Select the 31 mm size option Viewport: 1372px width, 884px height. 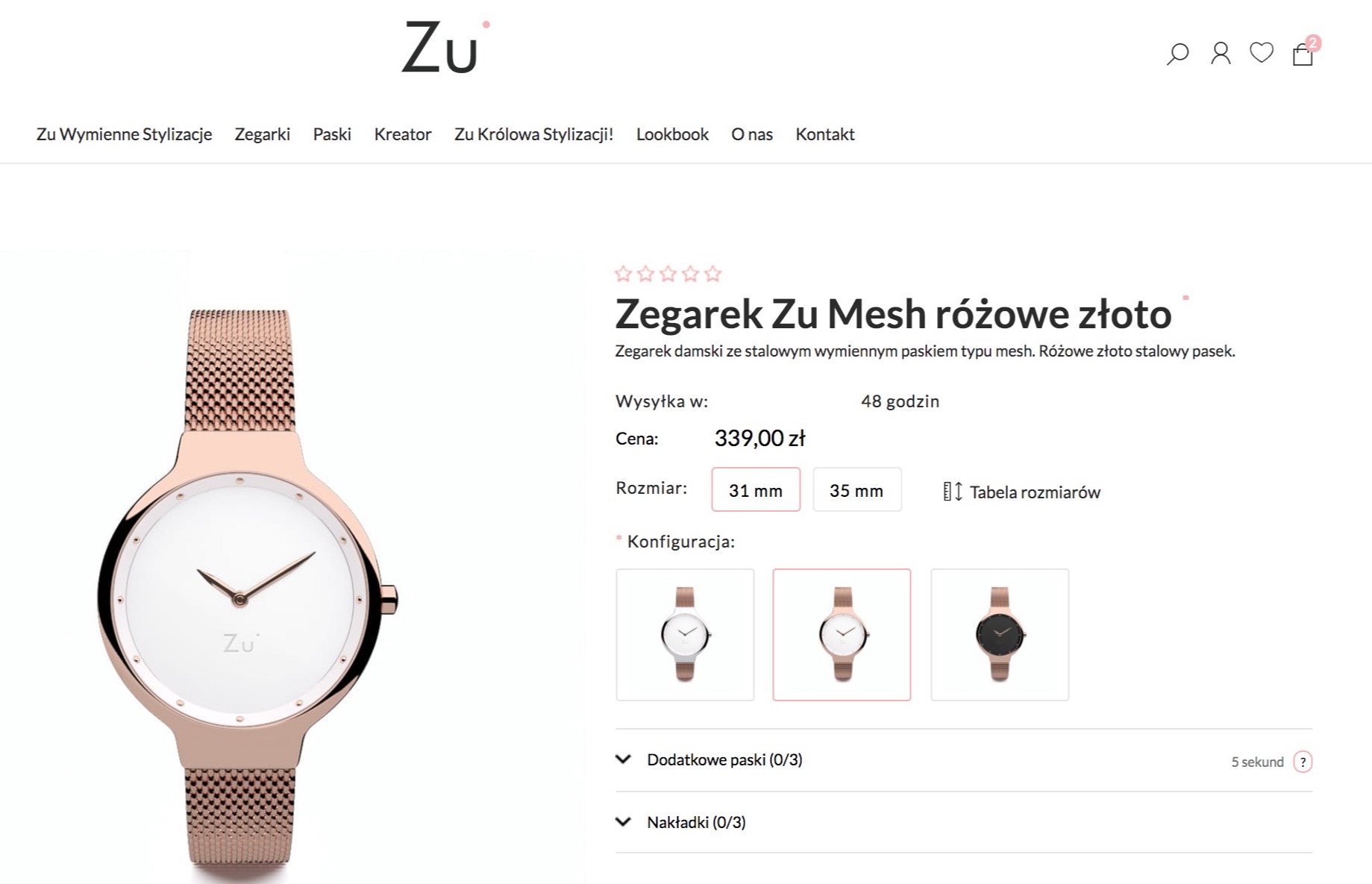tap(756, 489)
